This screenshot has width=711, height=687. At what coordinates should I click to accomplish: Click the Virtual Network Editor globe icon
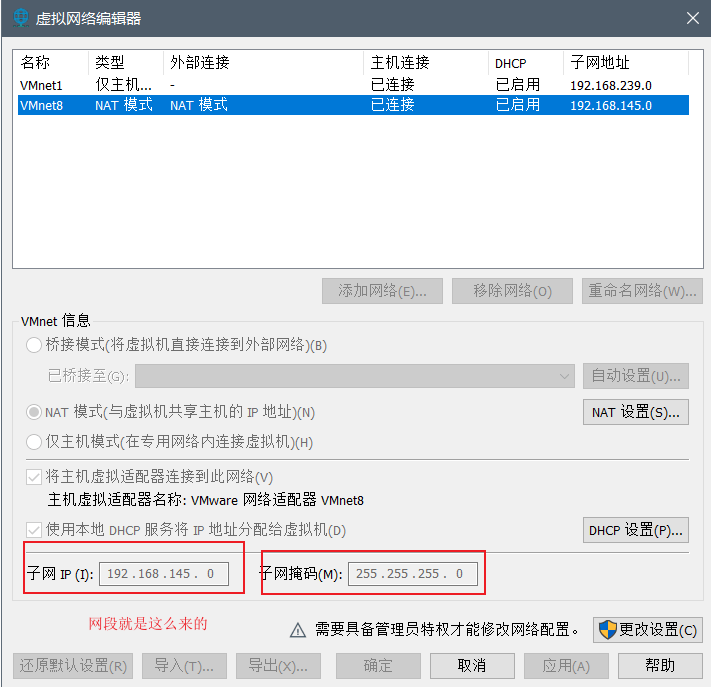click(x=19, y=18)
